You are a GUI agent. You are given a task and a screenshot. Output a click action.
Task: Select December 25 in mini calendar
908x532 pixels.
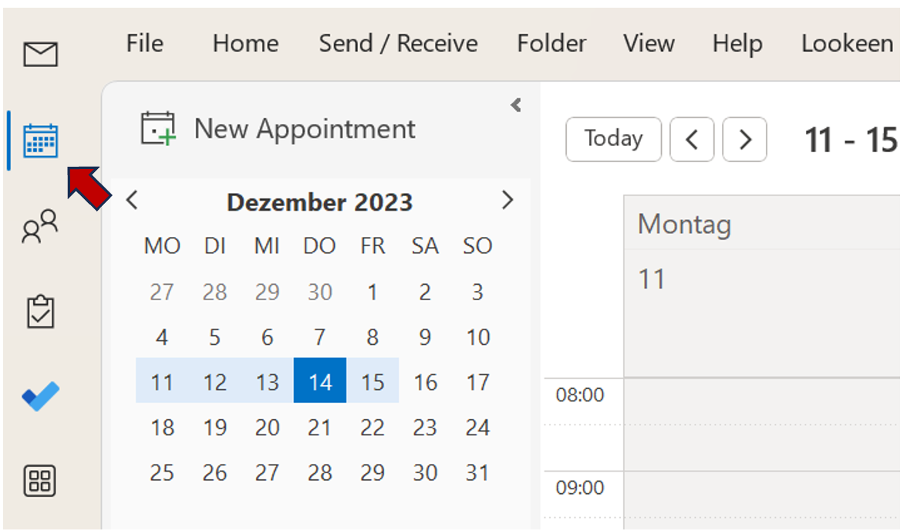pyautogui.click(x=162, y=473)
